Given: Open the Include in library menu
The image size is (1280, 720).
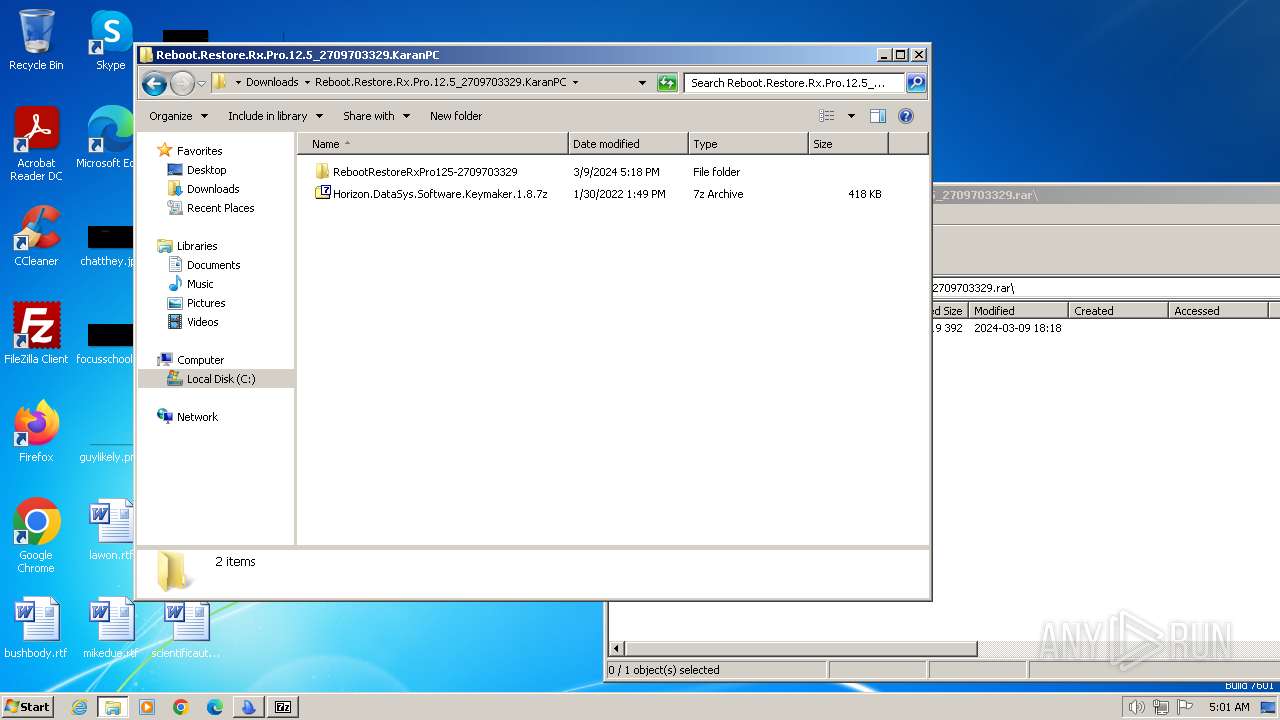Looking at the screenshot, I should click(274, 116).
